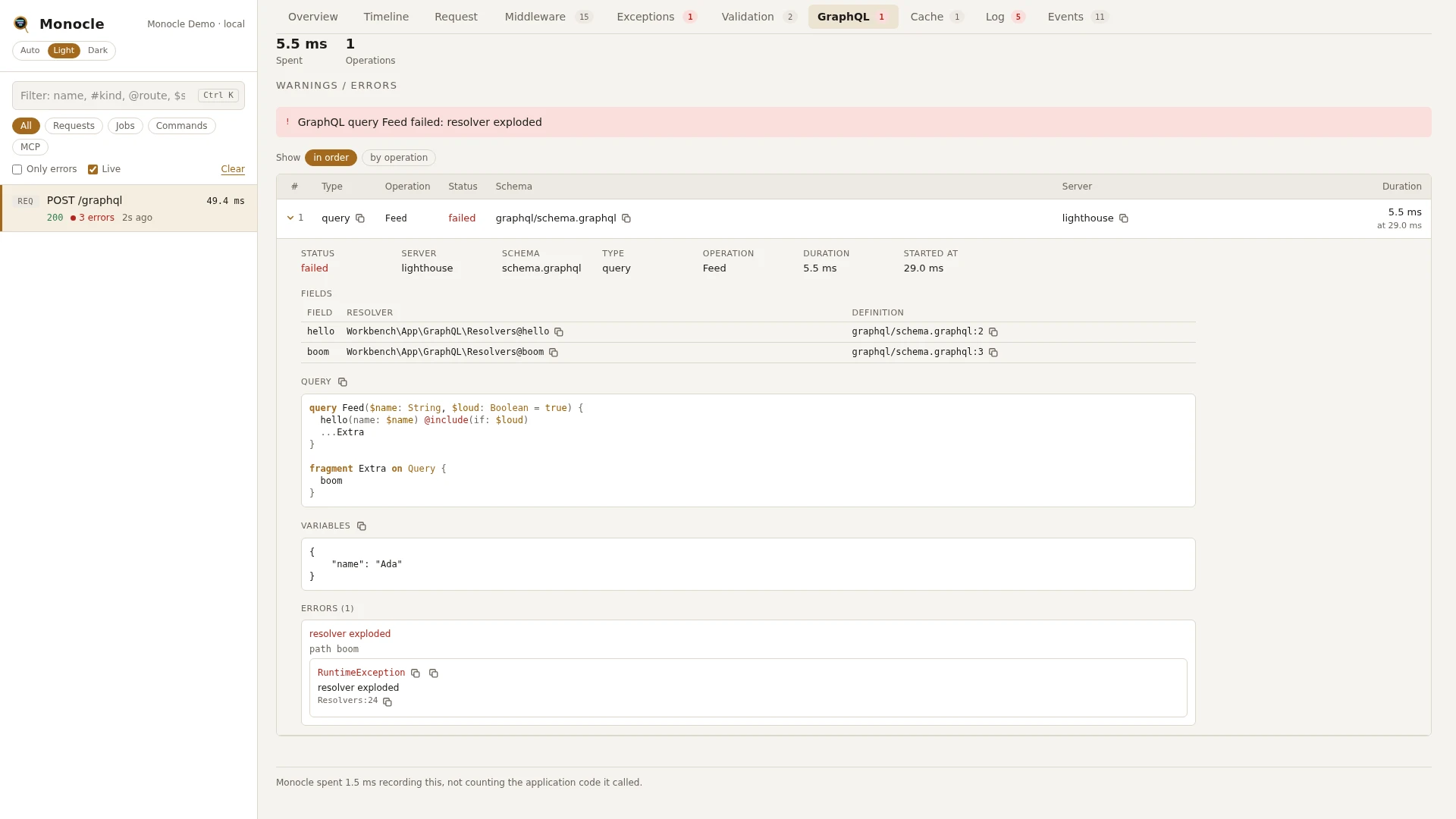
Task: Open the Middleware tab
Action: [548, 17]
